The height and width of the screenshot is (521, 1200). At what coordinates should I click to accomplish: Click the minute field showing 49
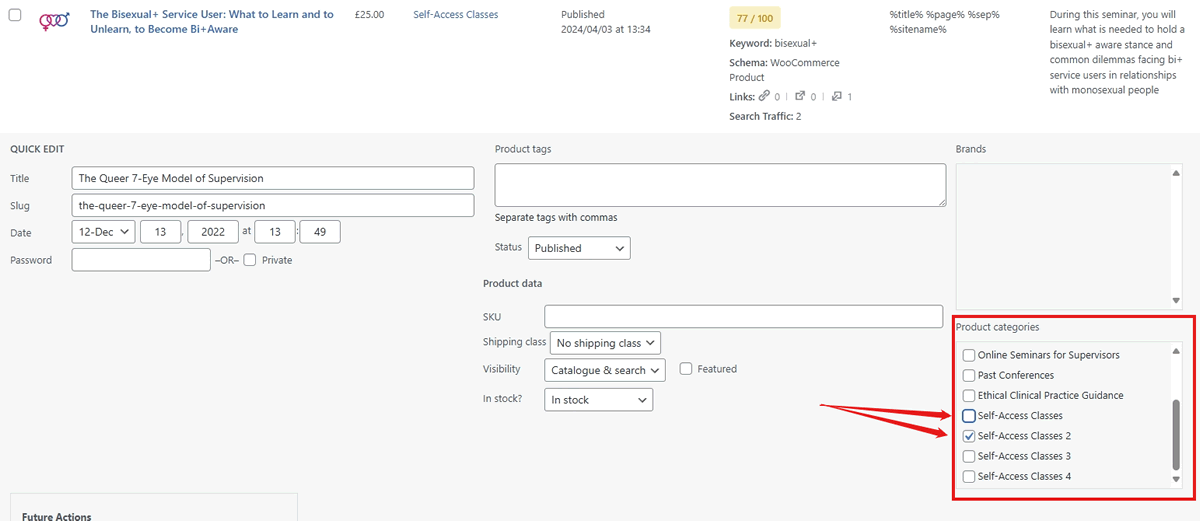[320, 232]
